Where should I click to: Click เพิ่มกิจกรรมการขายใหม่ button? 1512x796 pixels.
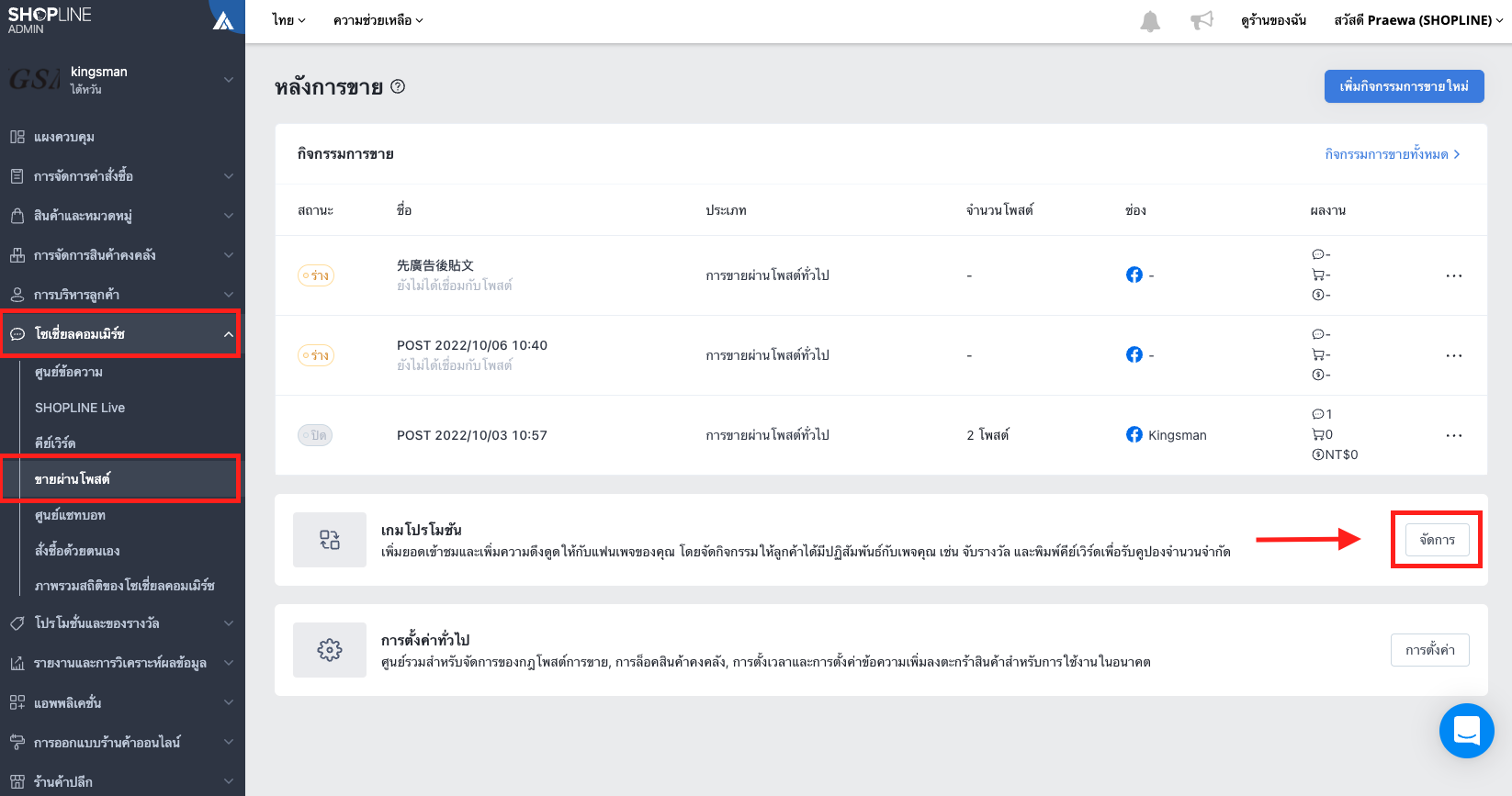[1404, 86]
